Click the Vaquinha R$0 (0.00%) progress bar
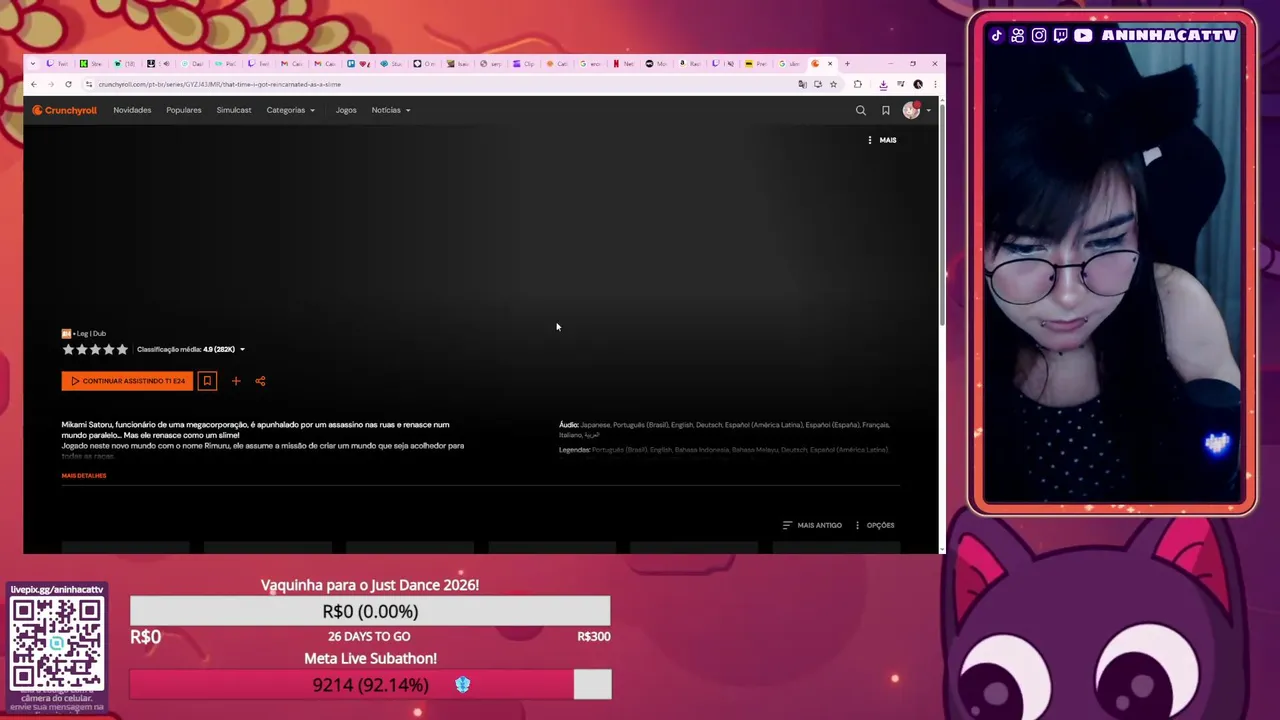The height and width of the screenshot is (720, 1280). coord(370,611)
